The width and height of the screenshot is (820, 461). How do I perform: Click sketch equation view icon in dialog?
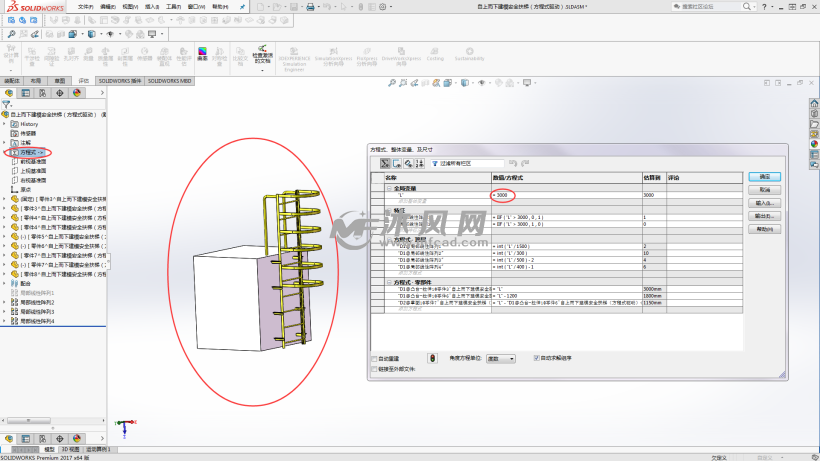(397, 164)
